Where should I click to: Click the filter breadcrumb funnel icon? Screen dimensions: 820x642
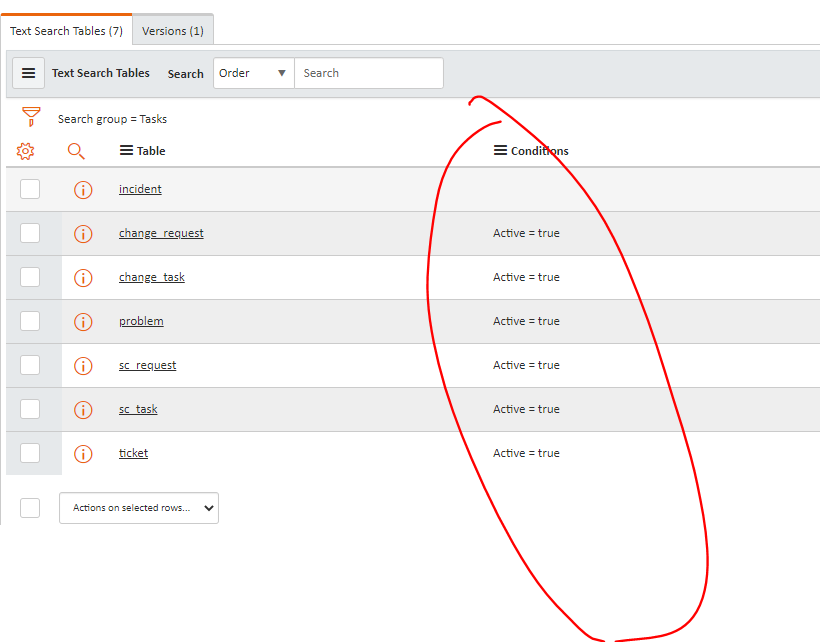pyautogui.click(x=31, y=117)
